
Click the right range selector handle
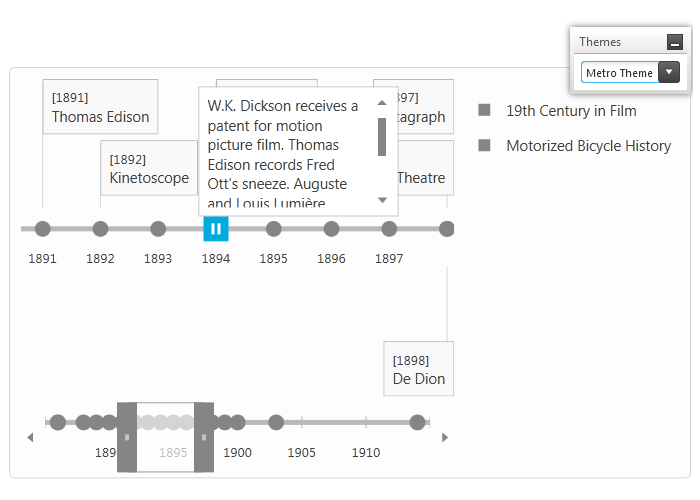204,437
